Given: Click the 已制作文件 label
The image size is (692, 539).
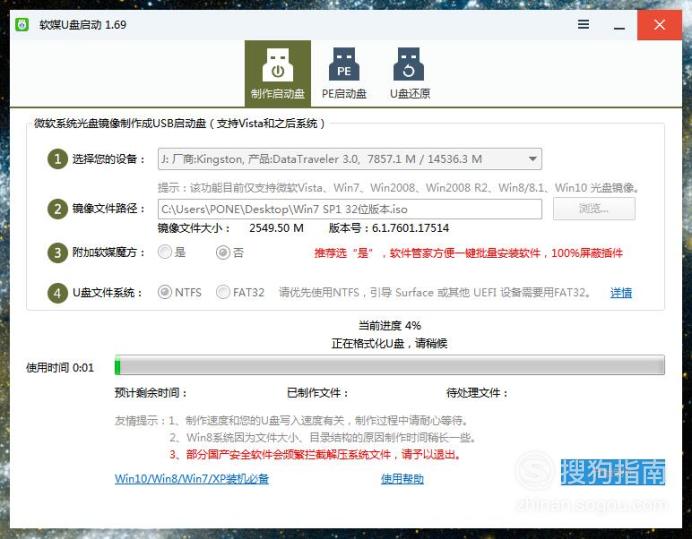Looking at the screenshot, I should pyautogui.click(x=317, y=393).
